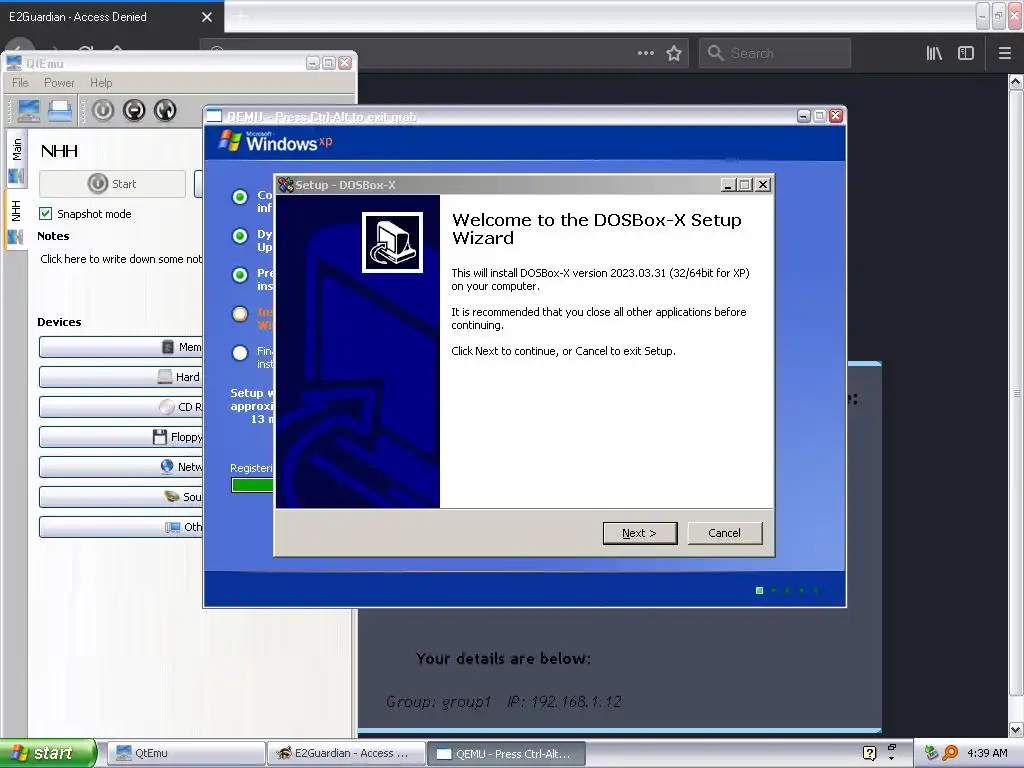
Task: Click the first green progress dot in XP setup
Action: click(760, 590)
